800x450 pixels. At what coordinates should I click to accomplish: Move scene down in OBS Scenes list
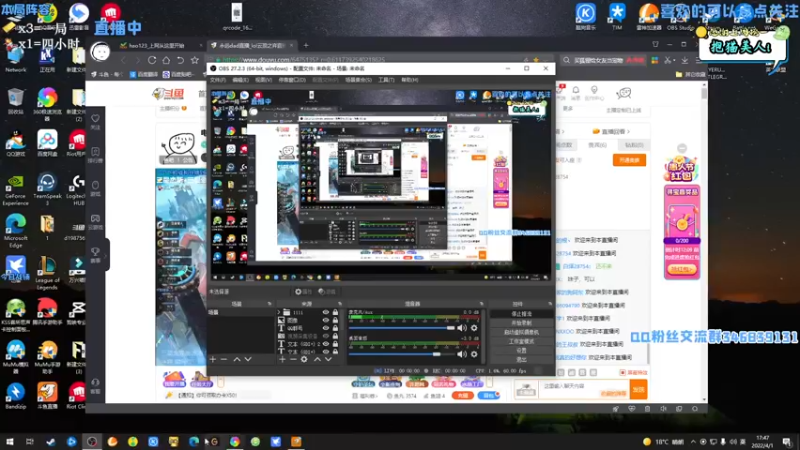pos(248,360)
